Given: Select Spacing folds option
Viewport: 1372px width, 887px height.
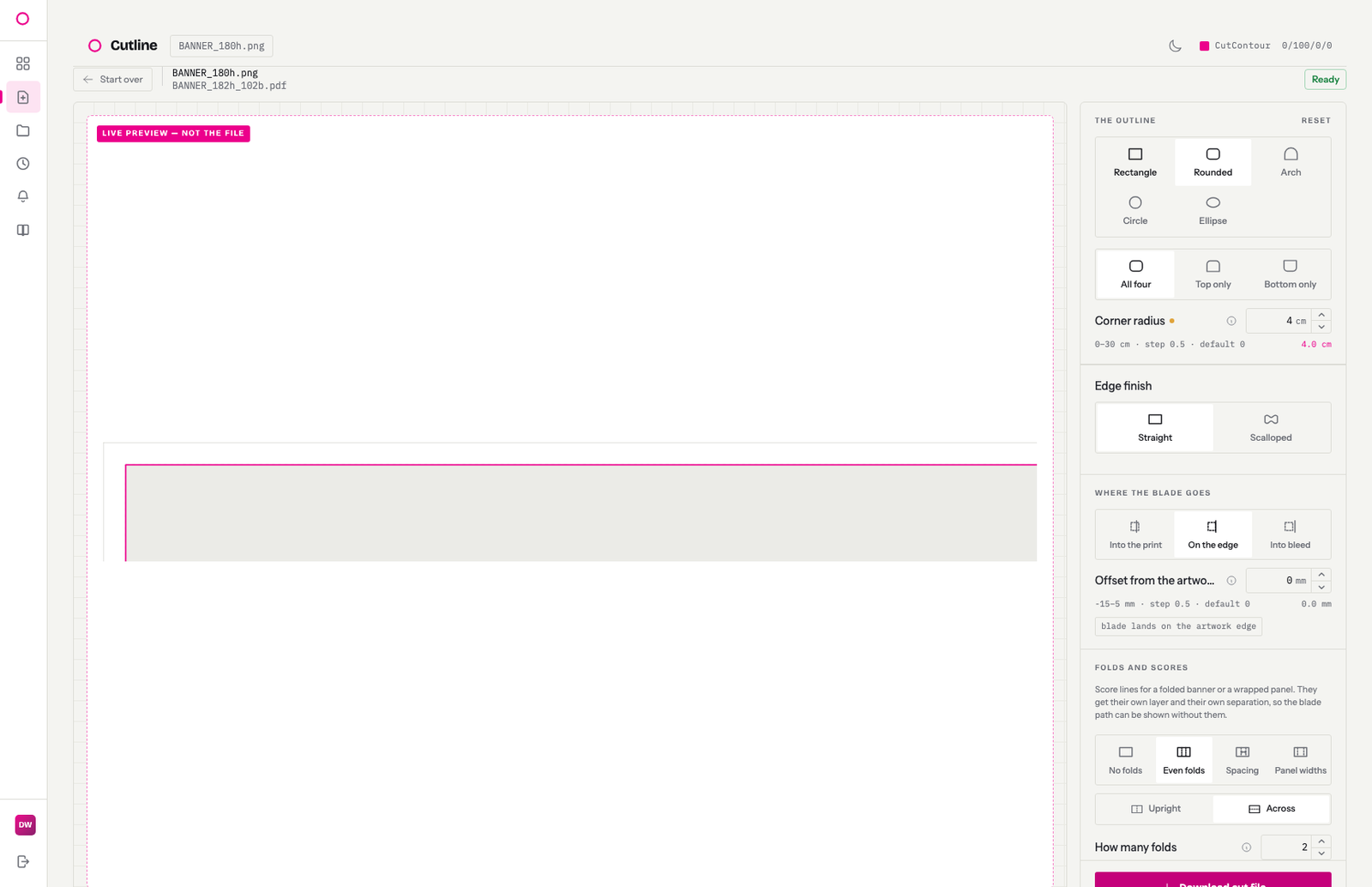Looking at the screenshot, I should tap(1243, 760).
